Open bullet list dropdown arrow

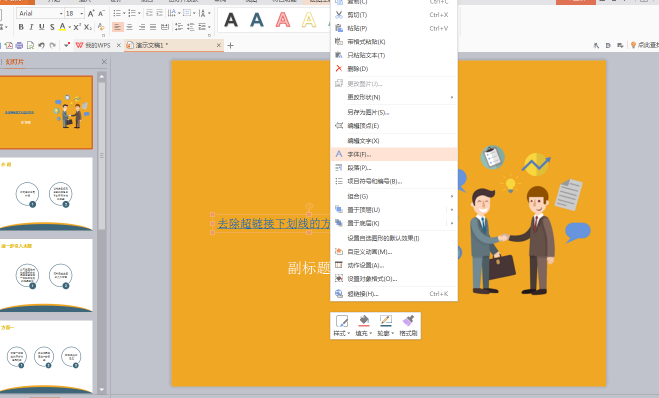[x=125, y=13]
